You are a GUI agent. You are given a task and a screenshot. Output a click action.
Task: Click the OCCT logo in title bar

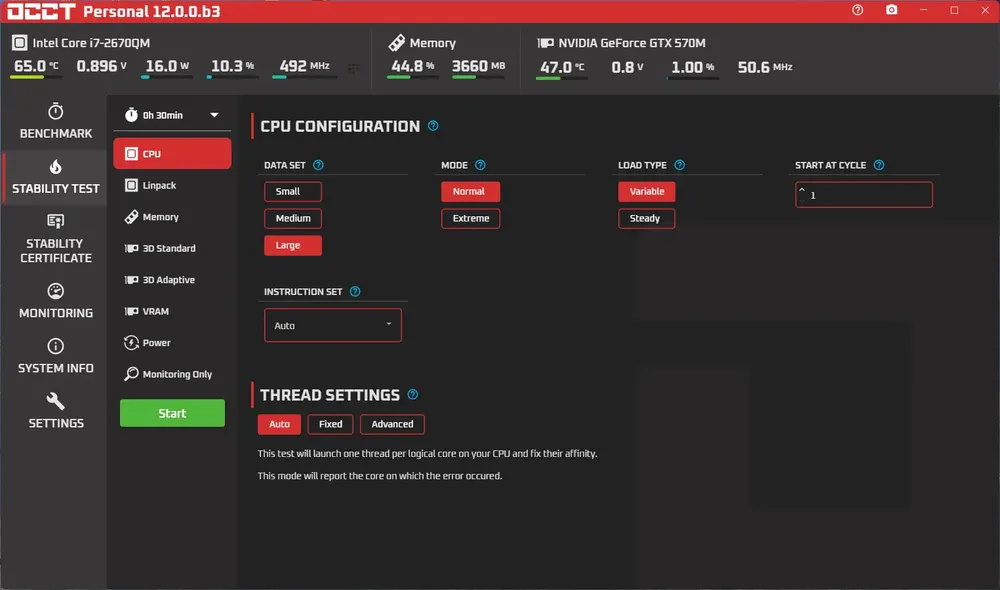[x=41, y=11]
